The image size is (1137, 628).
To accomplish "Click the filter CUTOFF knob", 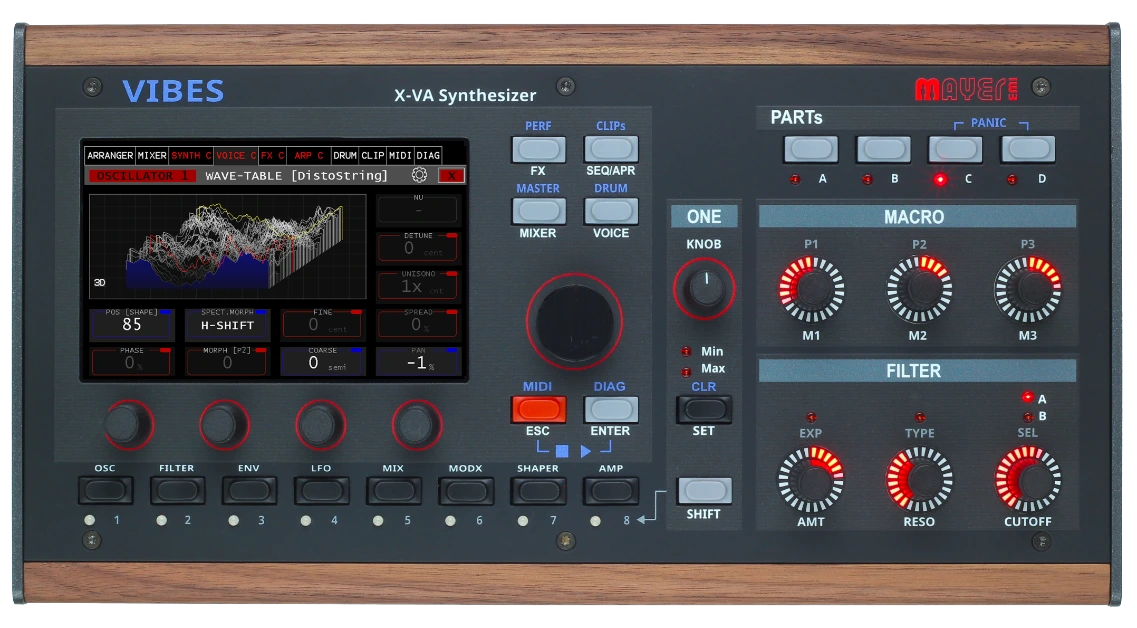I will click(1028, 478).
